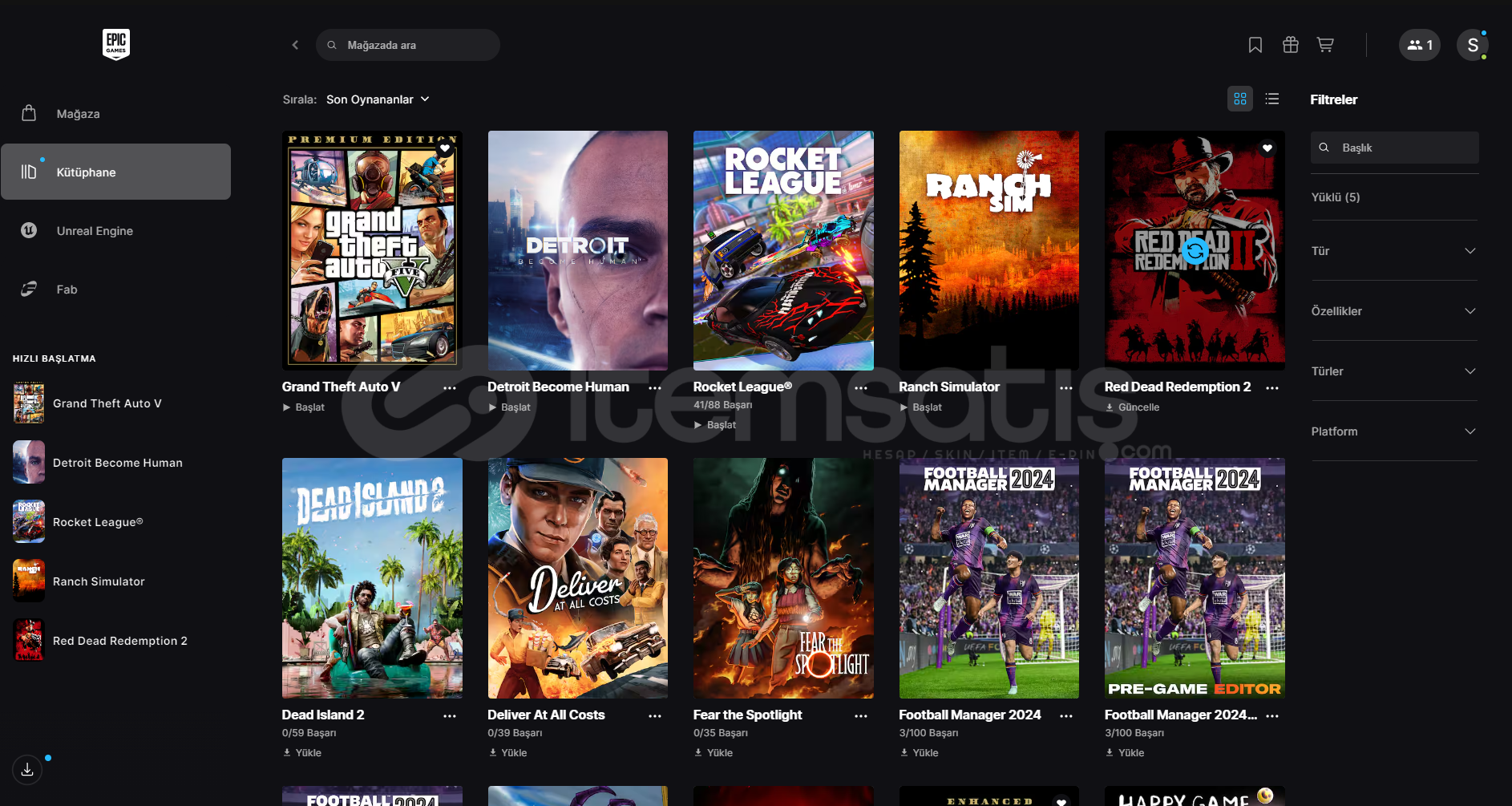Open the Dead Island 2 cover
Image resolution: width=1512 pixels, height=806 pixels.
click(x=372, y=578)
